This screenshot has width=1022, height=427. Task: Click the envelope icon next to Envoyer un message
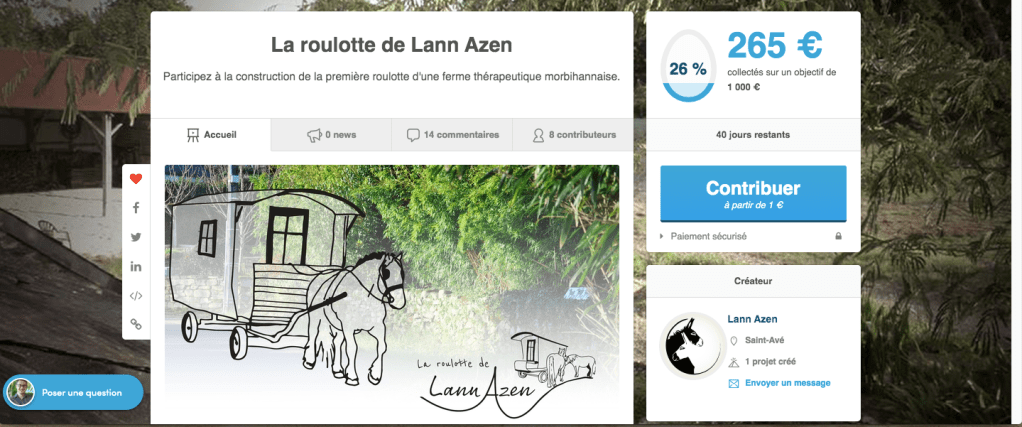tap(733, 383)
